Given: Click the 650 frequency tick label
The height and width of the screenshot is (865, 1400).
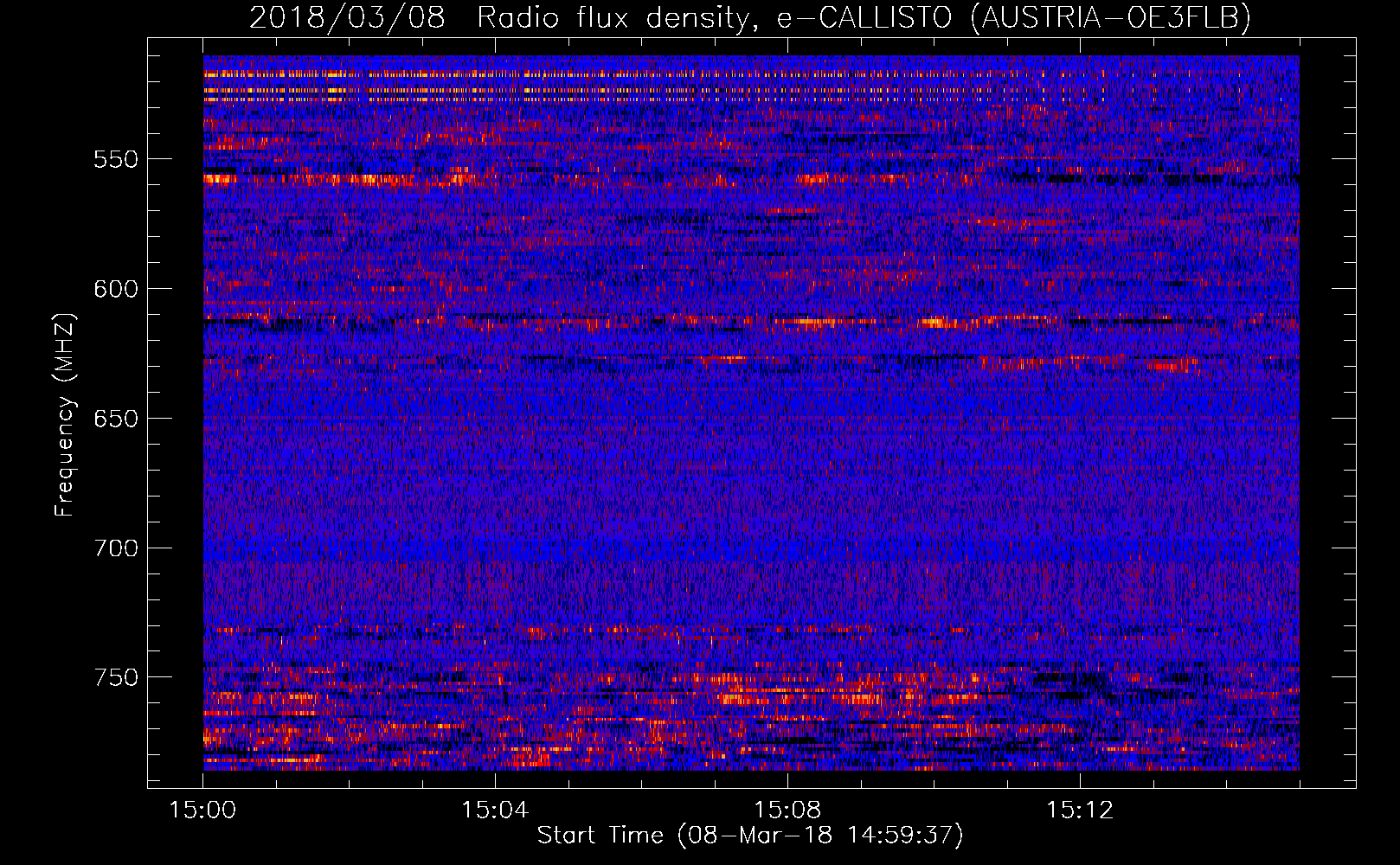Looking at the screenshot, I should [116, 419].
